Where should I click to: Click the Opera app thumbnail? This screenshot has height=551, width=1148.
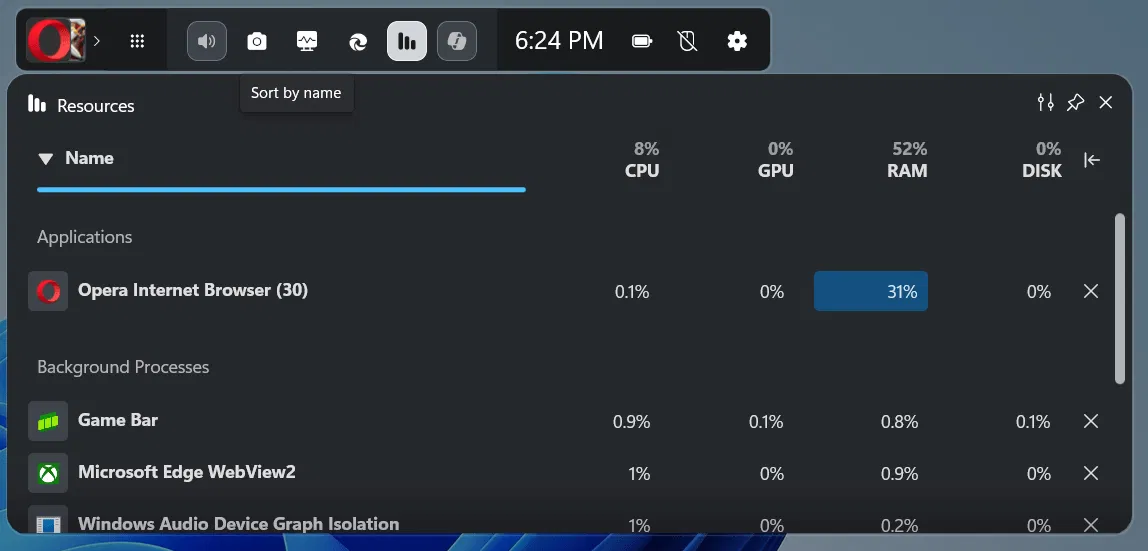coord(49,41)
